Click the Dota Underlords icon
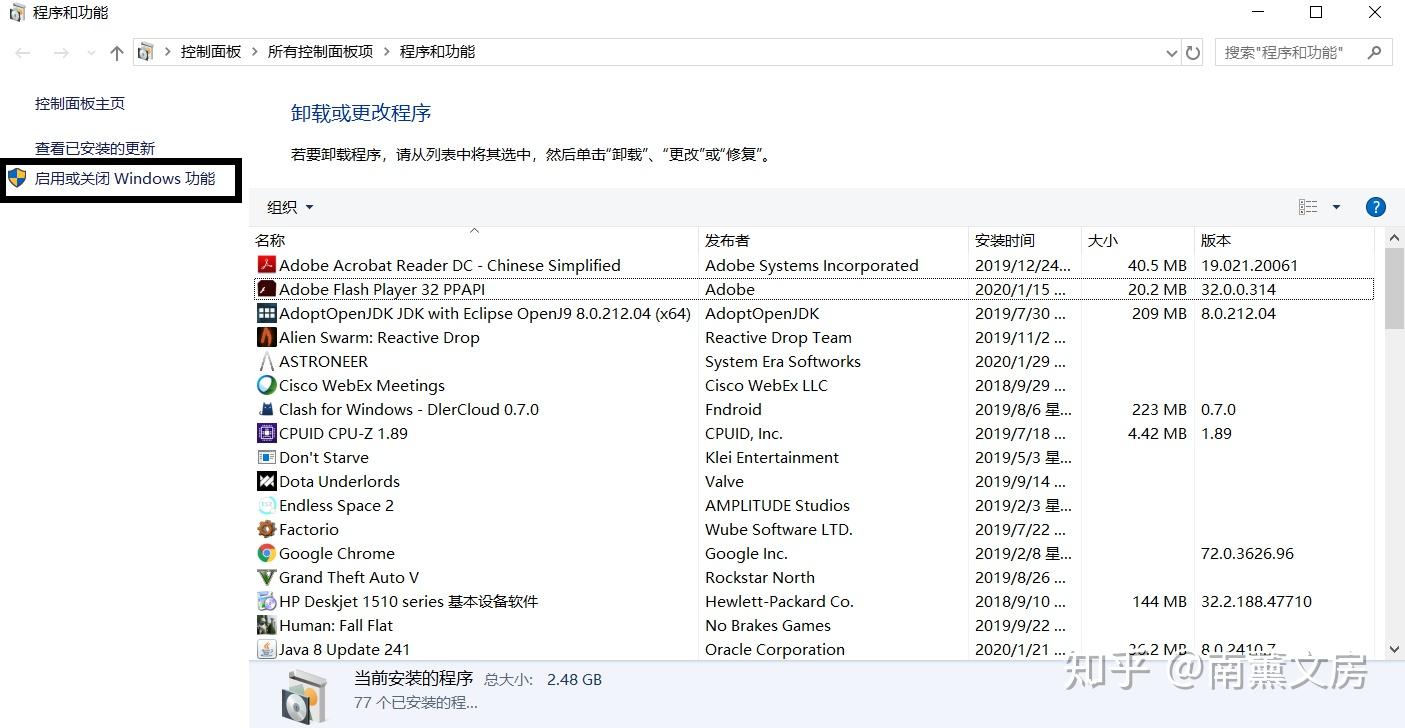The width and height of the screenshot is (1405, 728). click(266, 481)
